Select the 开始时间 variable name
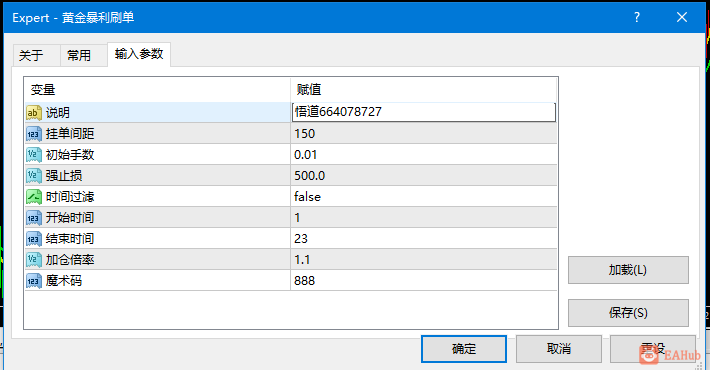This screenshot has width=710, height=370. click(x=70, y=218)
